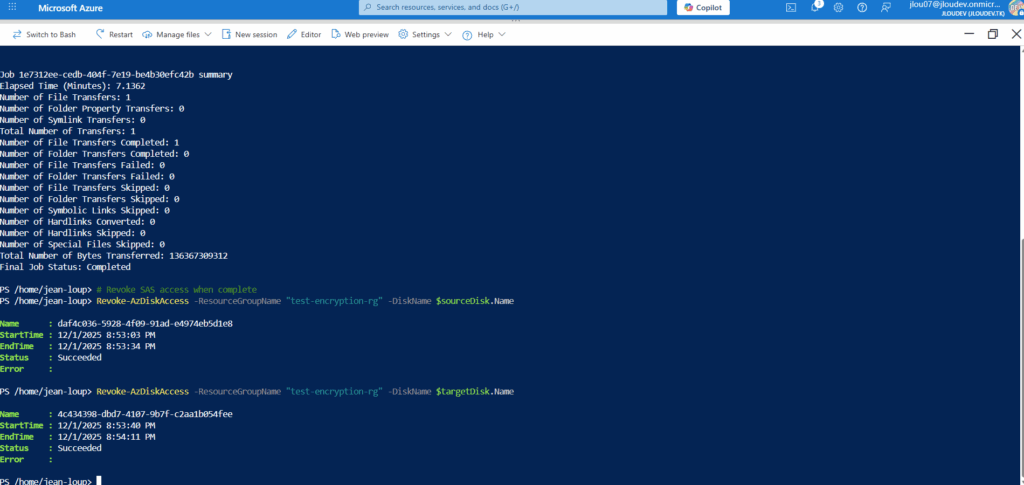
Task: Click the Microsoft Azure home link
Action: click(x=72, y=8)
